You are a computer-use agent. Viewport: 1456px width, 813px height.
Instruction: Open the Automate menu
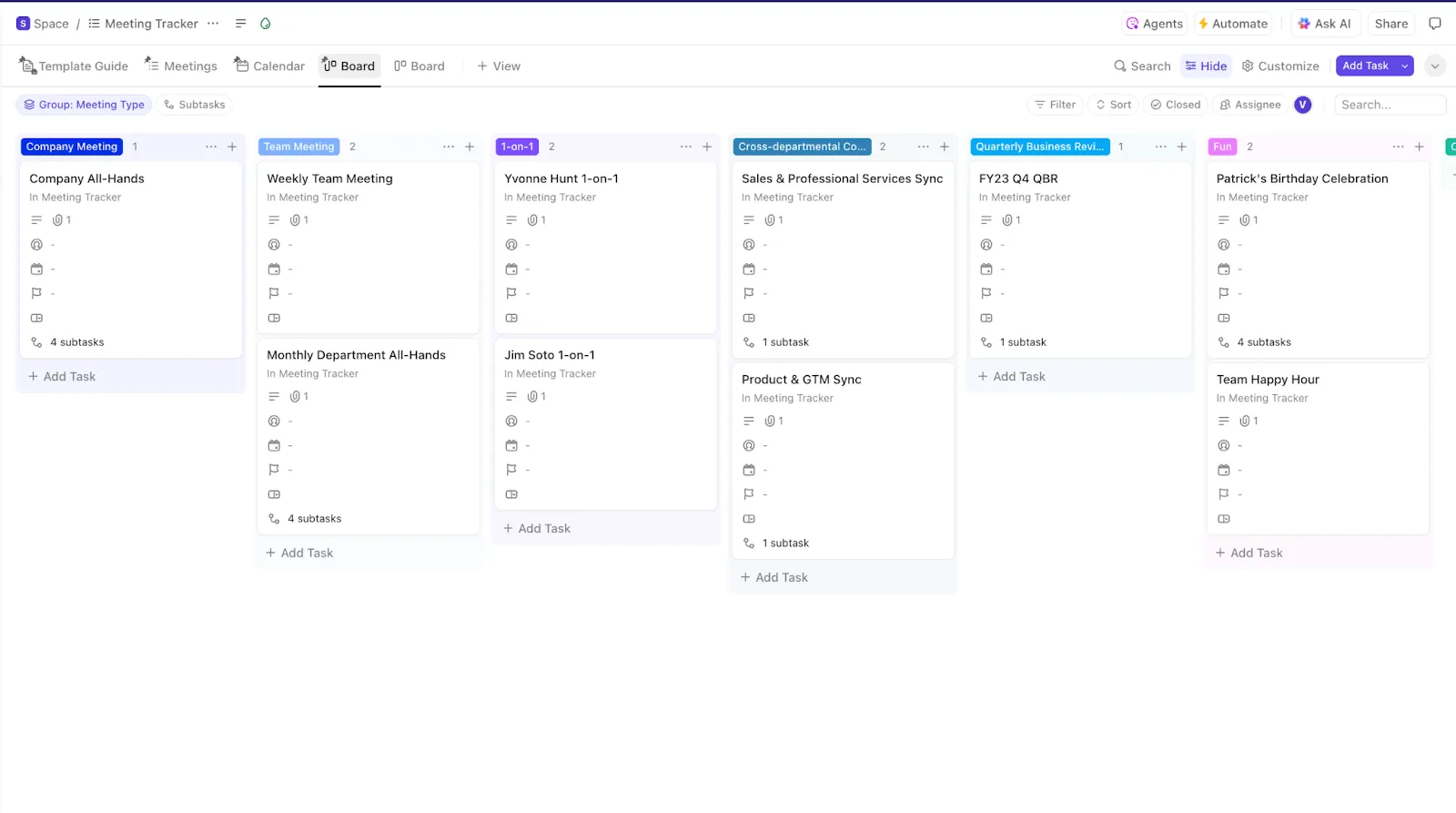[1233, 24]
